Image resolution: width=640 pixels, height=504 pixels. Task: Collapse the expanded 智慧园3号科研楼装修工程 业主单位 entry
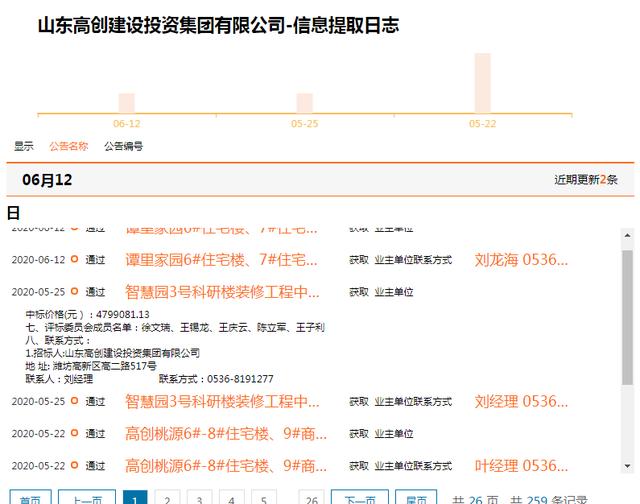pos(222,292)
